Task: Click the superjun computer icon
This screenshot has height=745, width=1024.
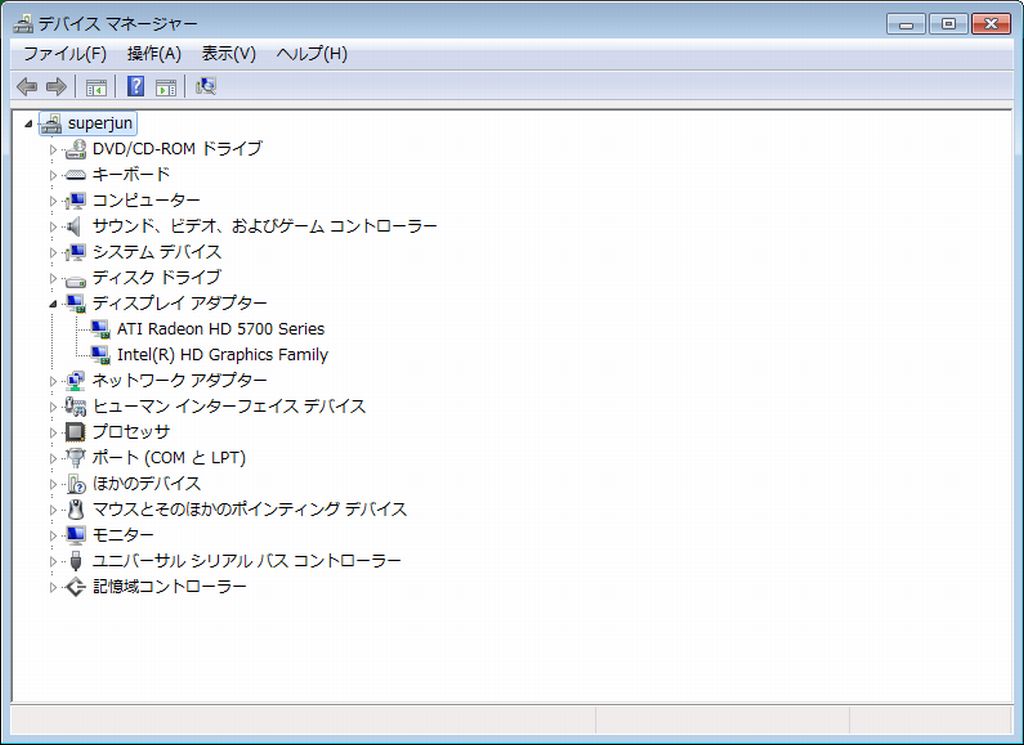Action: pos(52,123)
